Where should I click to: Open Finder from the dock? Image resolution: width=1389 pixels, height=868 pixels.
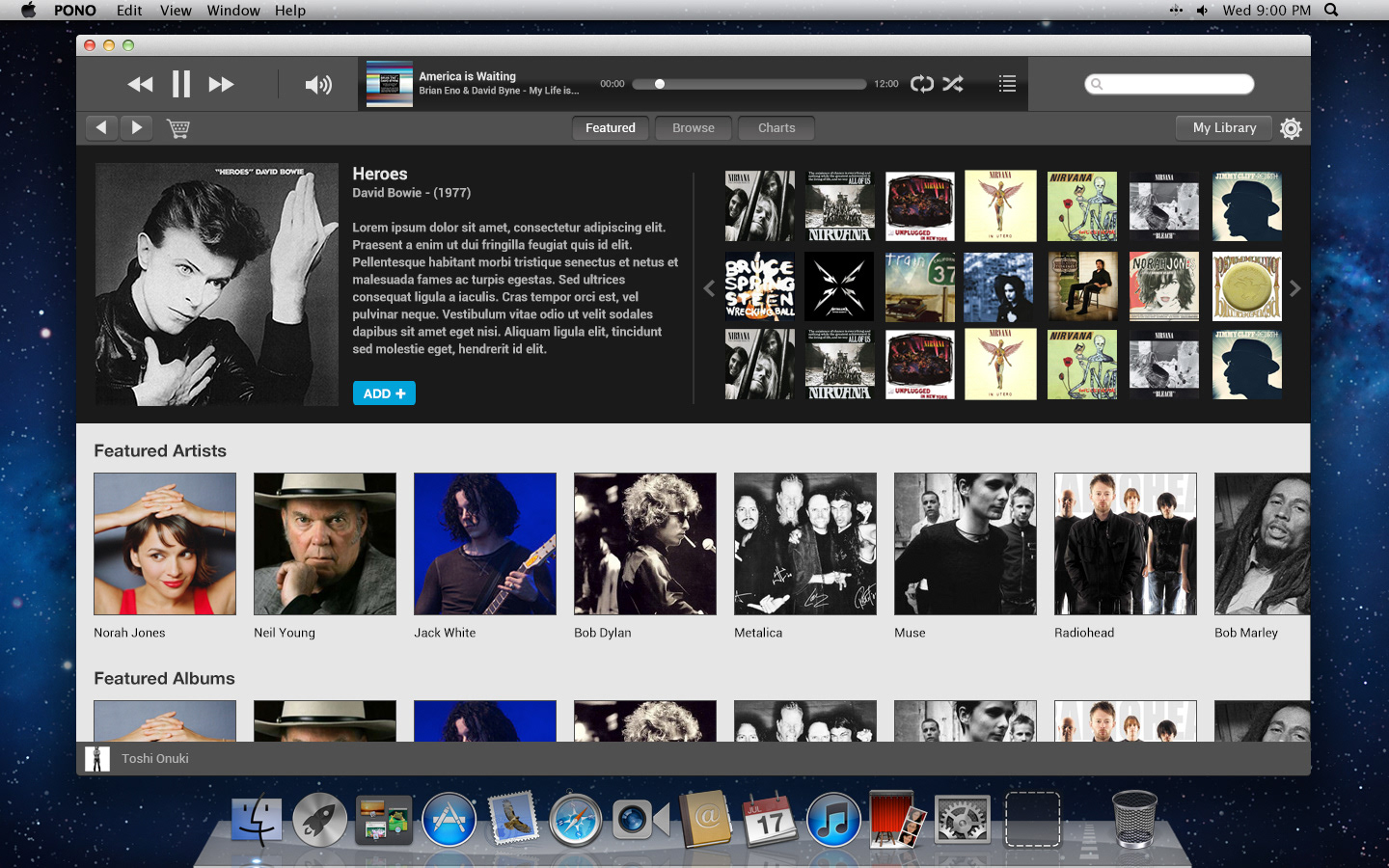[x=257, y=821]
